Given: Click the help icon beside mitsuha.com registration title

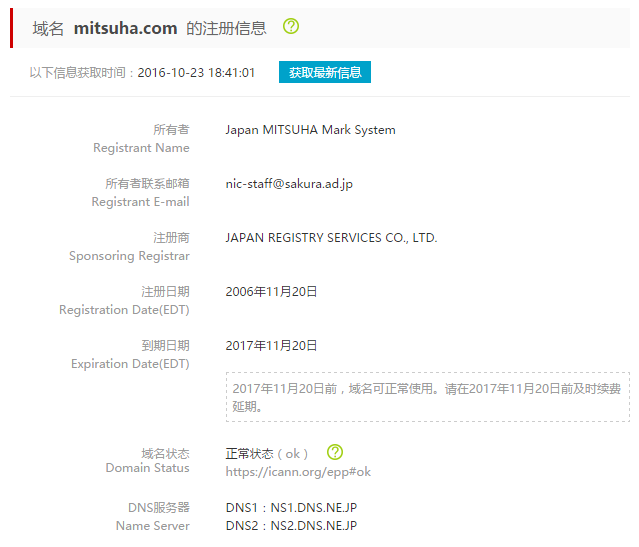Looking at the screenshot, I should [291, 26].
